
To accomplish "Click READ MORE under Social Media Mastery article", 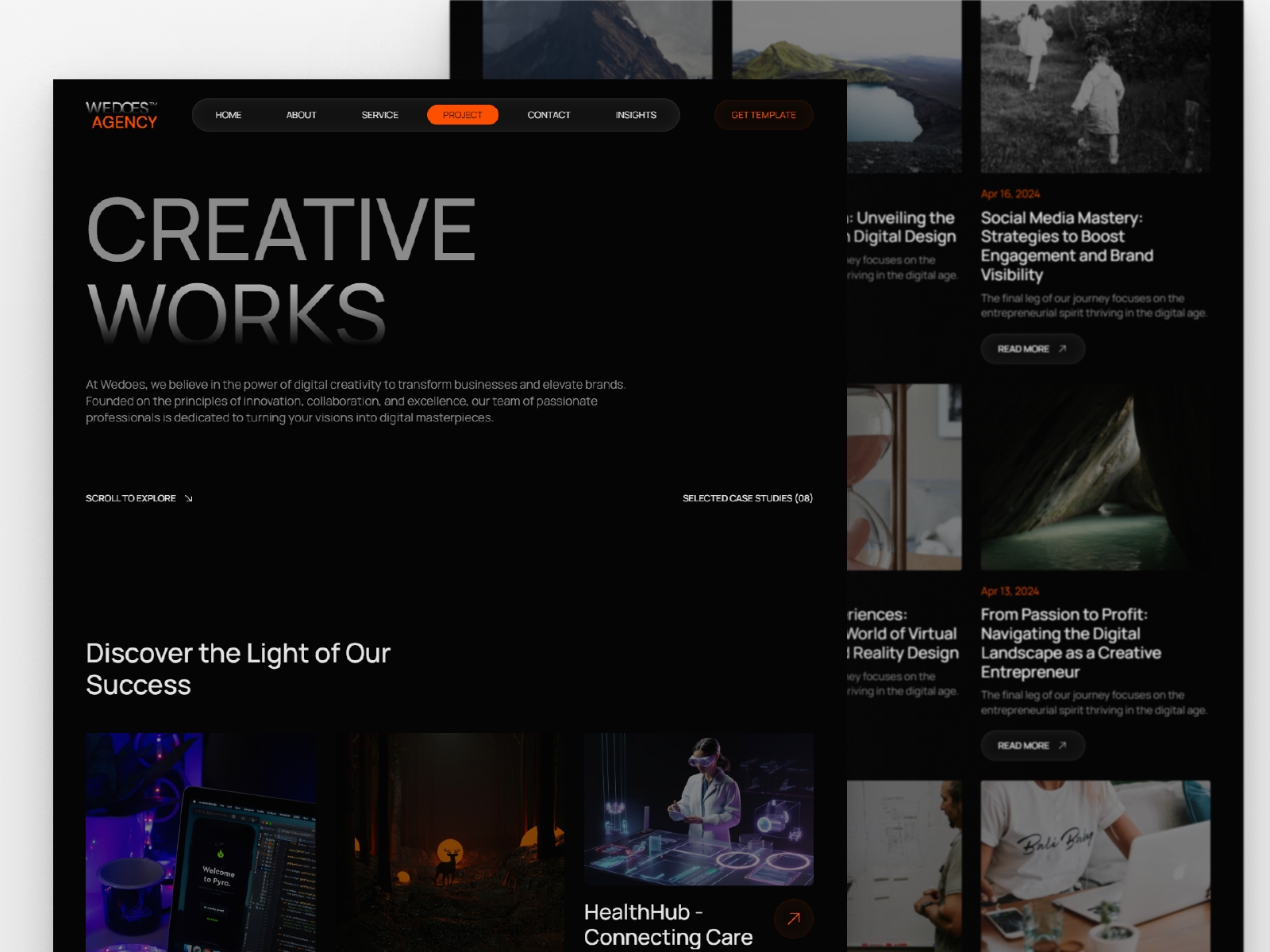I will (x=1032, y=349).
